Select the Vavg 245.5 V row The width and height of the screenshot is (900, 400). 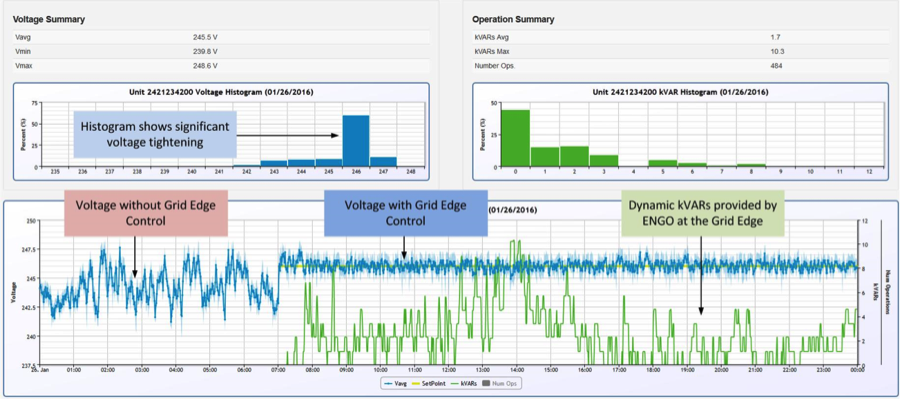pos(220,37)
